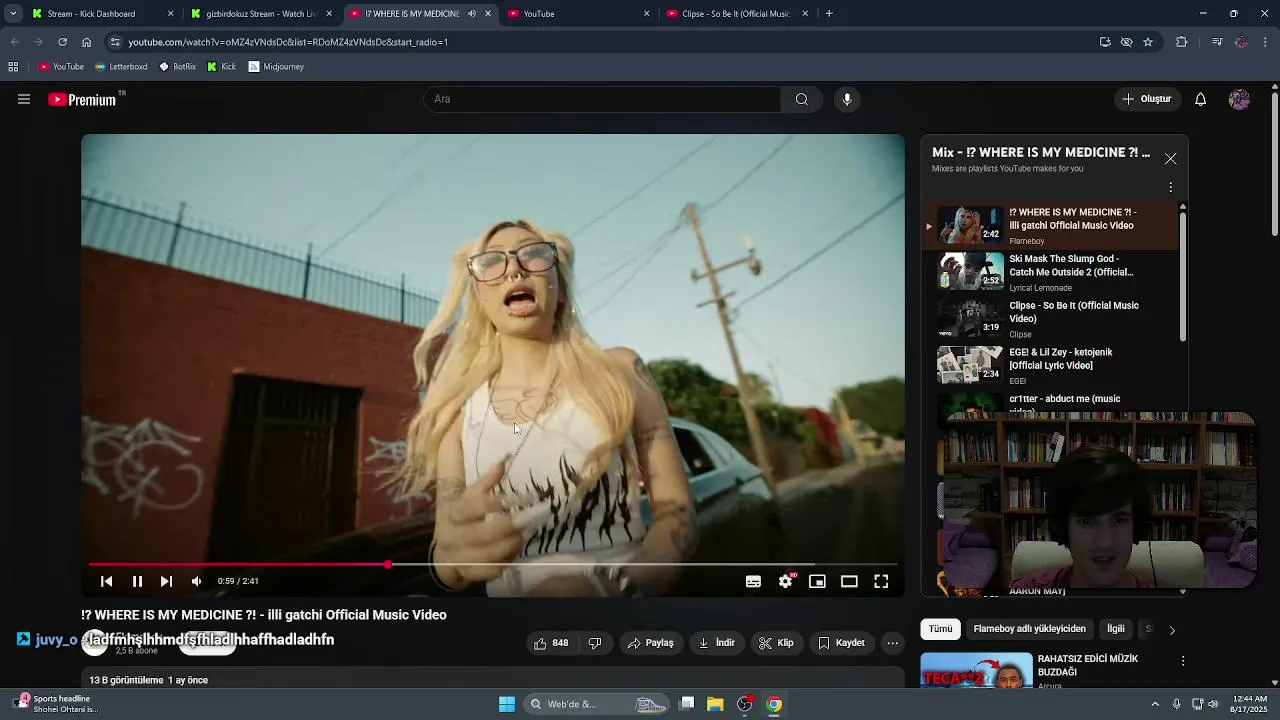The height and width of the screenshot is (720, 1280).
Task: Go to YouTube Premium home logo
Action: 85,99
